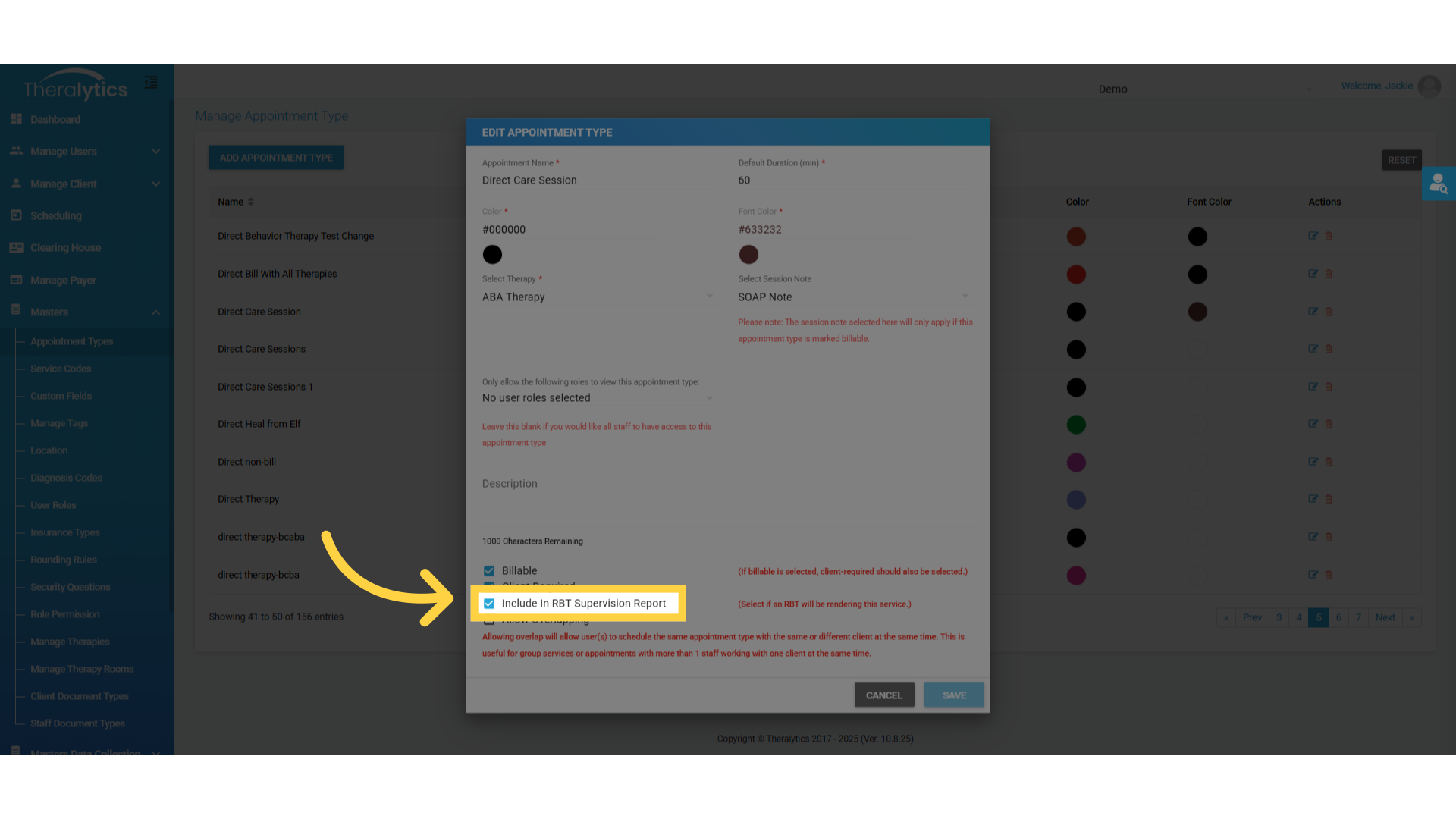Click the black Color swatch circle
Image resolution: width=1456 pixels, height=819 pixels.
(x=492, y=255)
